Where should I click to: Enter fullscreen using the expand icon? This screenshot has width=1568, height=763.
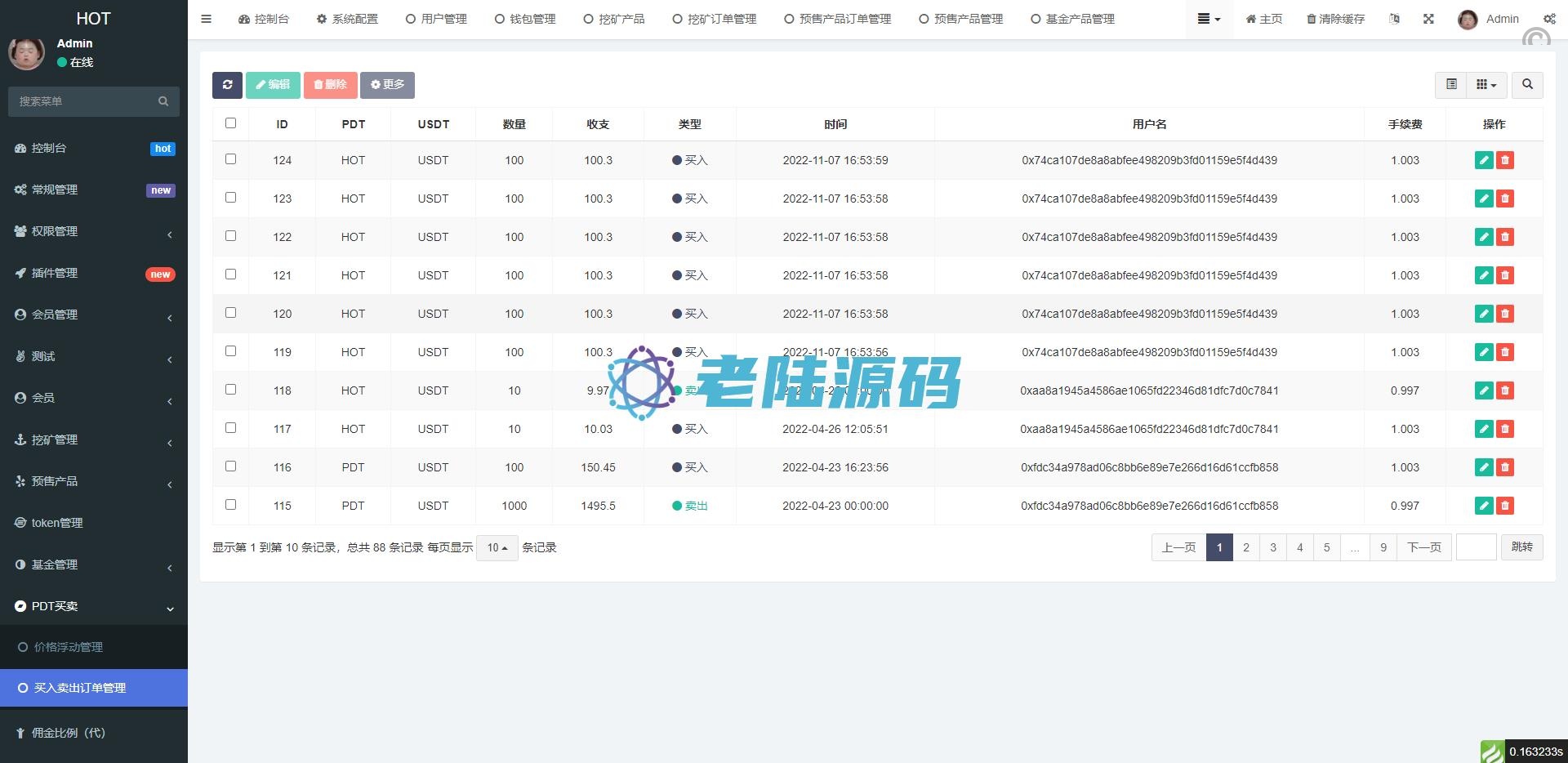[x=1428, y=19]
